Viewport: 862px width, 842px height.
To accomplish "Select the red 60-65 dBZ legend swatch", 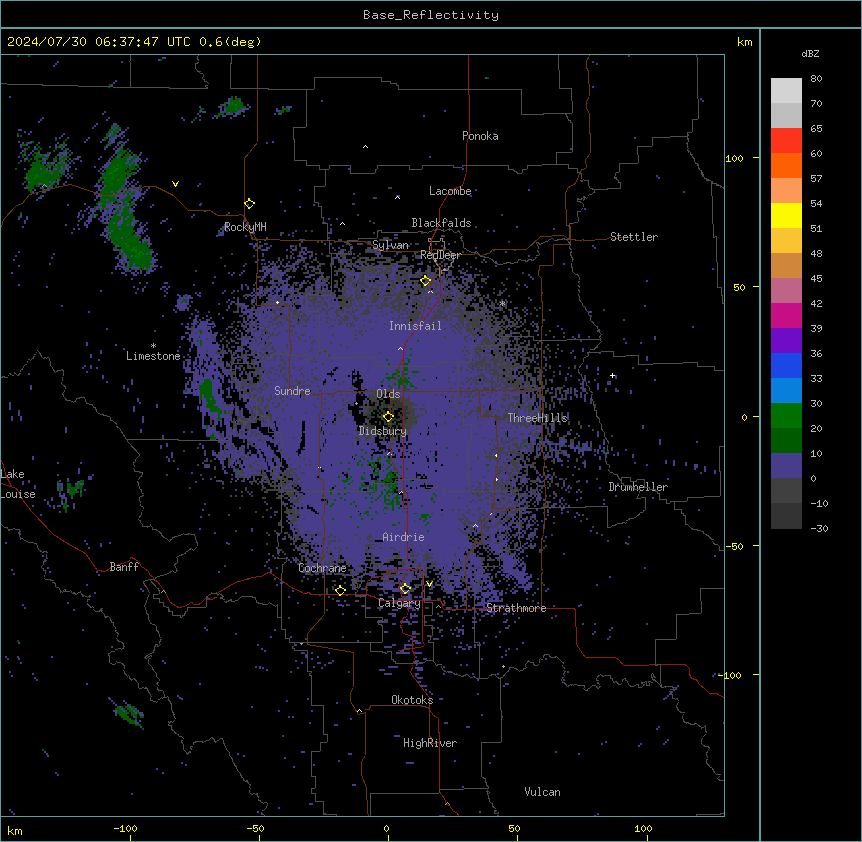I will tap(786, 141).
